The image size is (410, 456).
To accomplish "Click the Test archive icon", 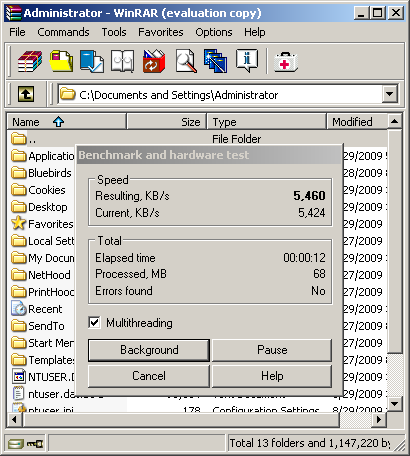I will [92, 61].
